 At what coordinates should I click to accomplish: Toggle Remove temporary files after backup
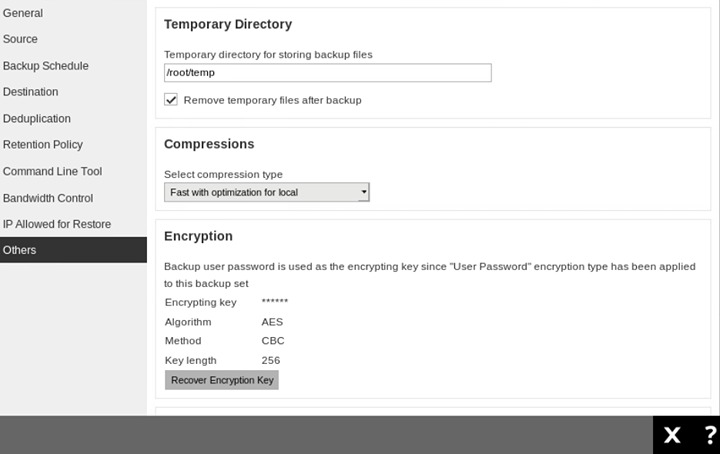(172, 100)
